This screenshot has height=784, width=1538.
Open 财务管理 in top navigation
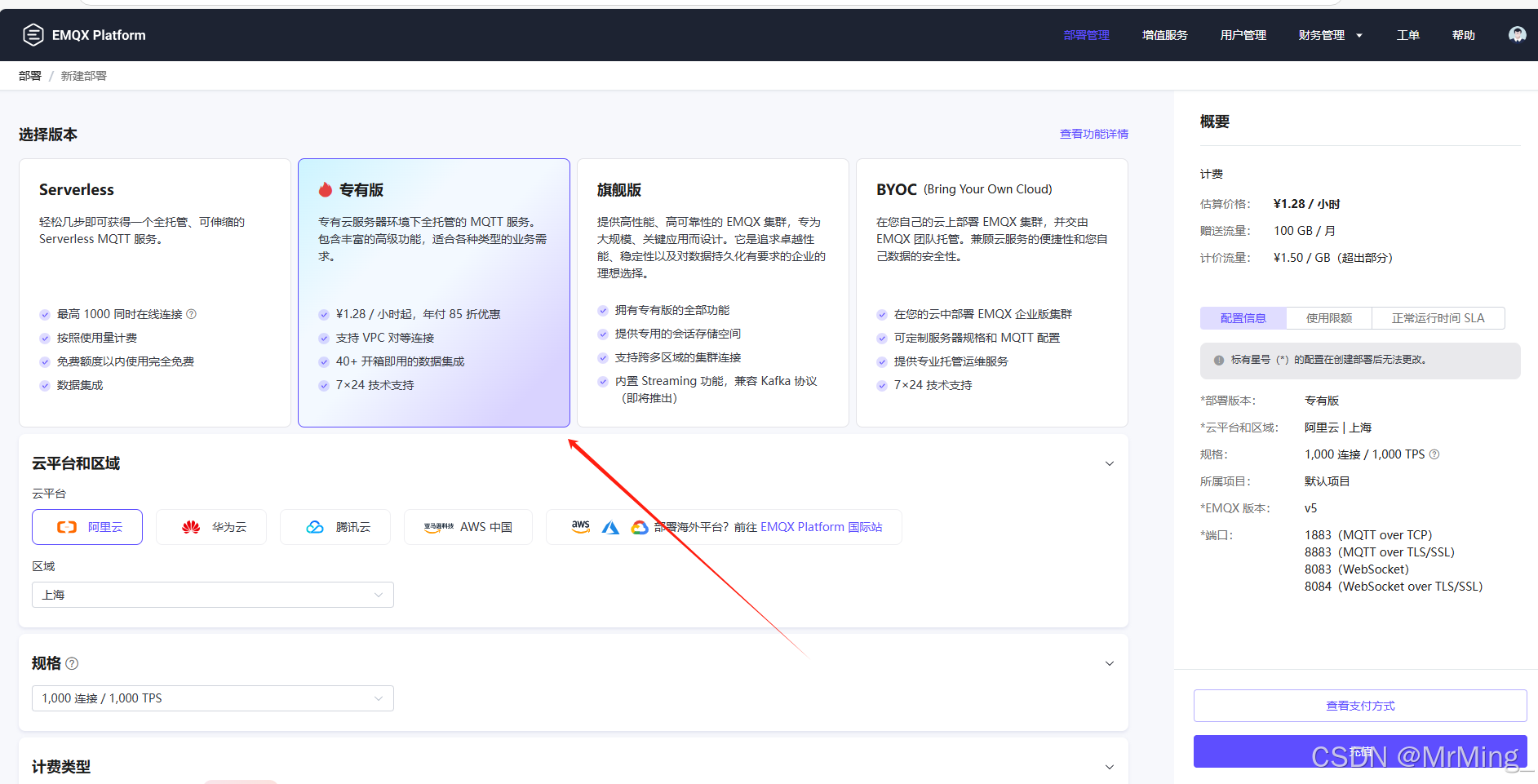point(1322,35)
